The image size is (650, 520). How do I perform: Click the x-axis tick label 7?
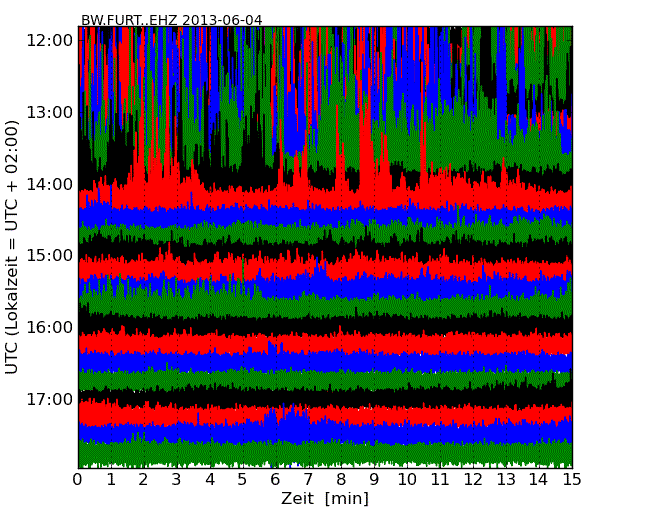tap(308, 480)
